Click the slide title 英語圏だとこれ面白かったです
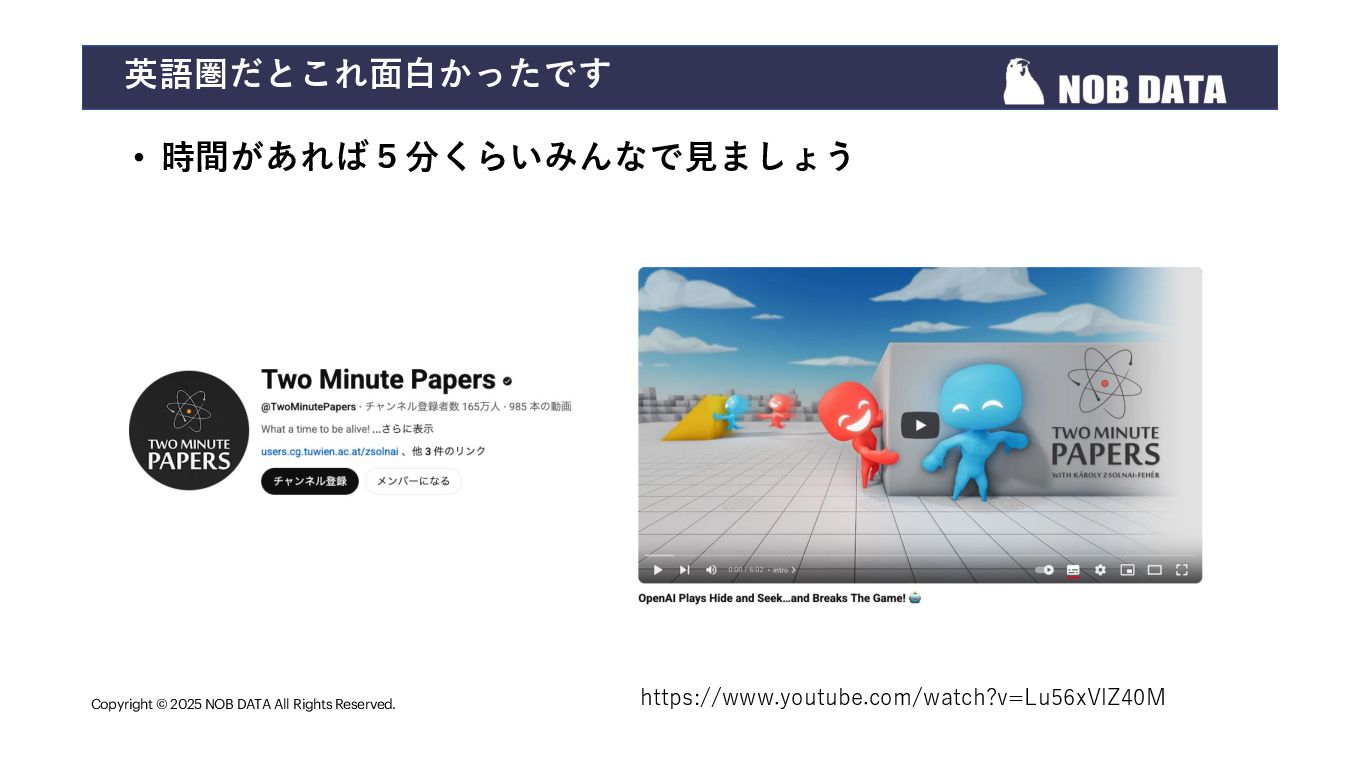Screen dimensions: 1361x765 pyautogui.click(x=368, y=74)
